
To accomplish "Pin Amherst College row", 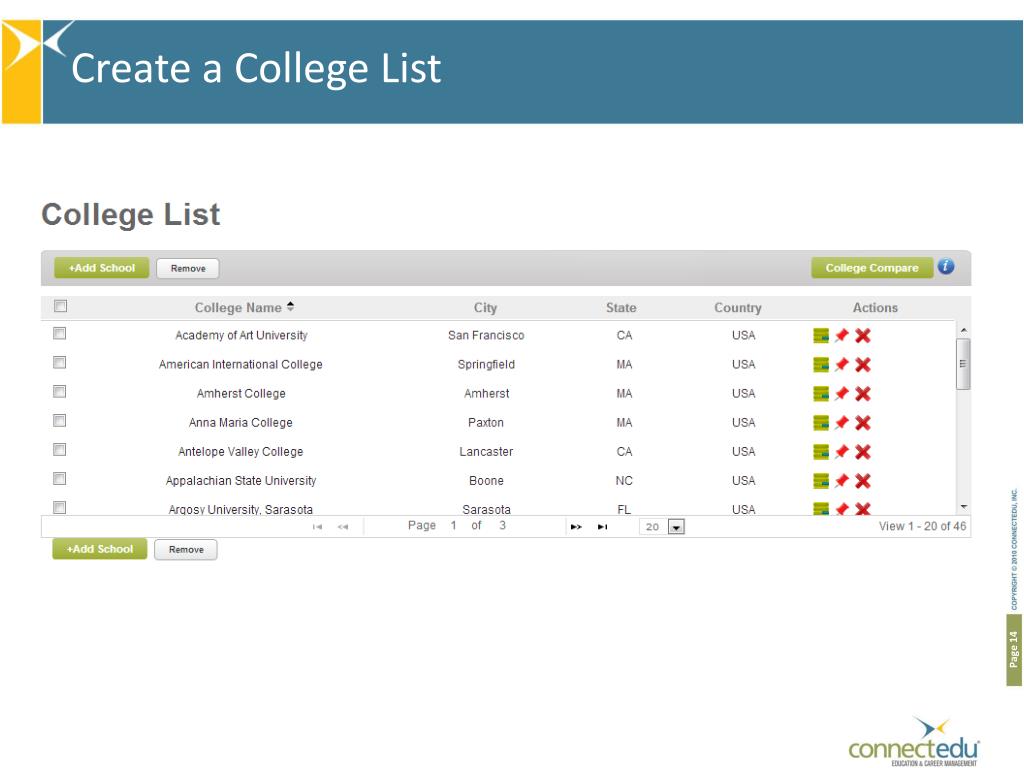I will pyautogui.click(x=842, y=394).
